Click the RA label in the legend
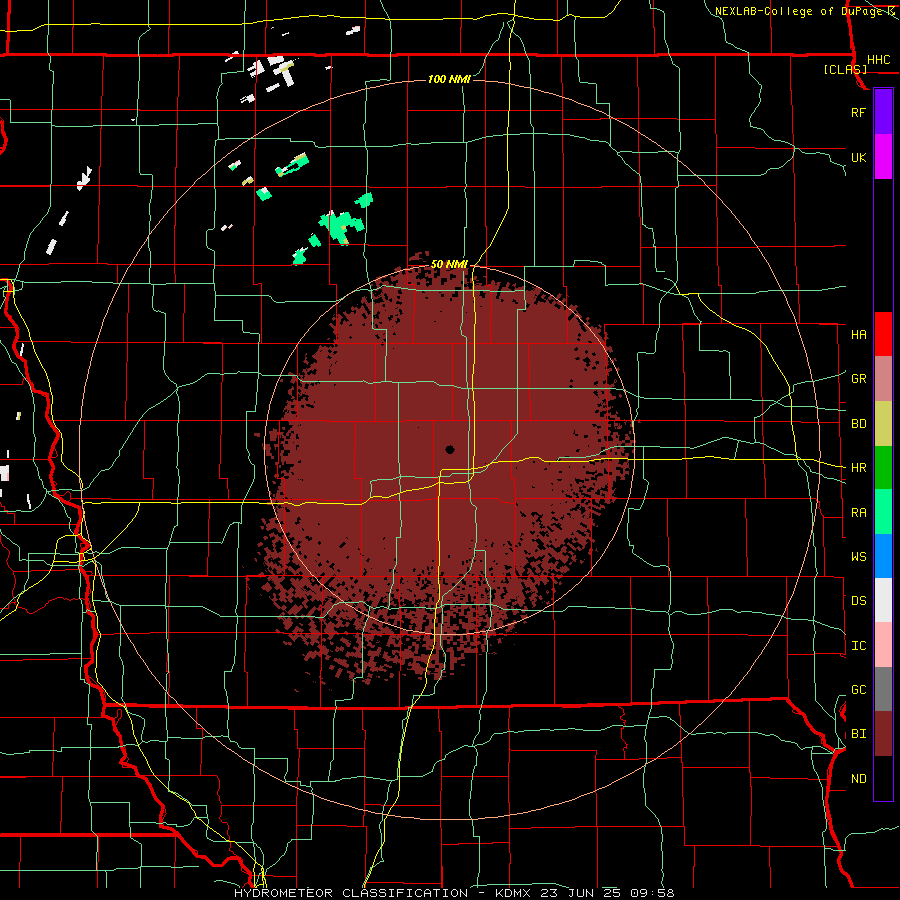The height and width of the screenshot is (900, 900). point(858,513)
